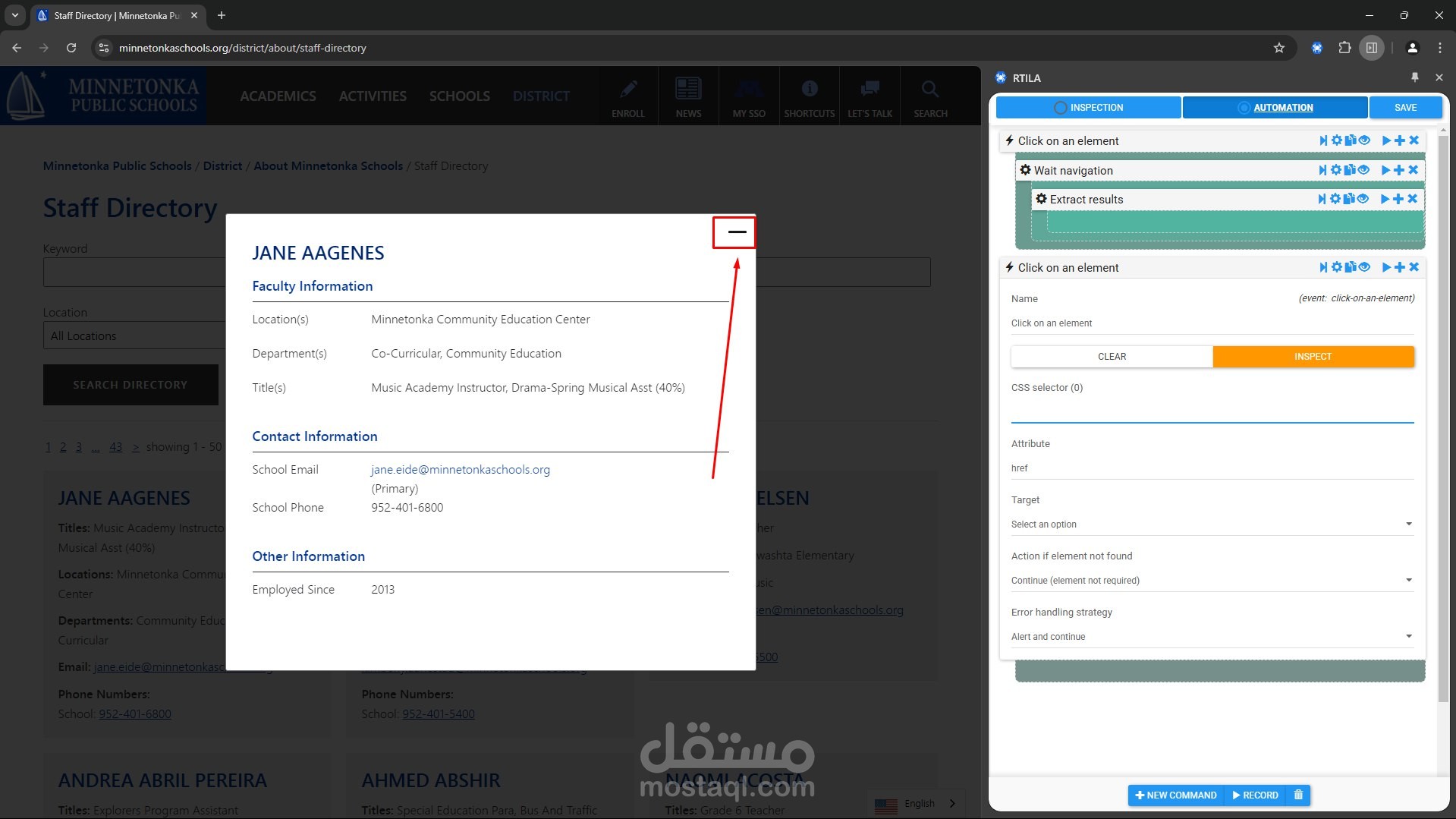Viewport: 1456px width, 819px height.
Task: Run the Extract results command
Action: point(1385,199)
